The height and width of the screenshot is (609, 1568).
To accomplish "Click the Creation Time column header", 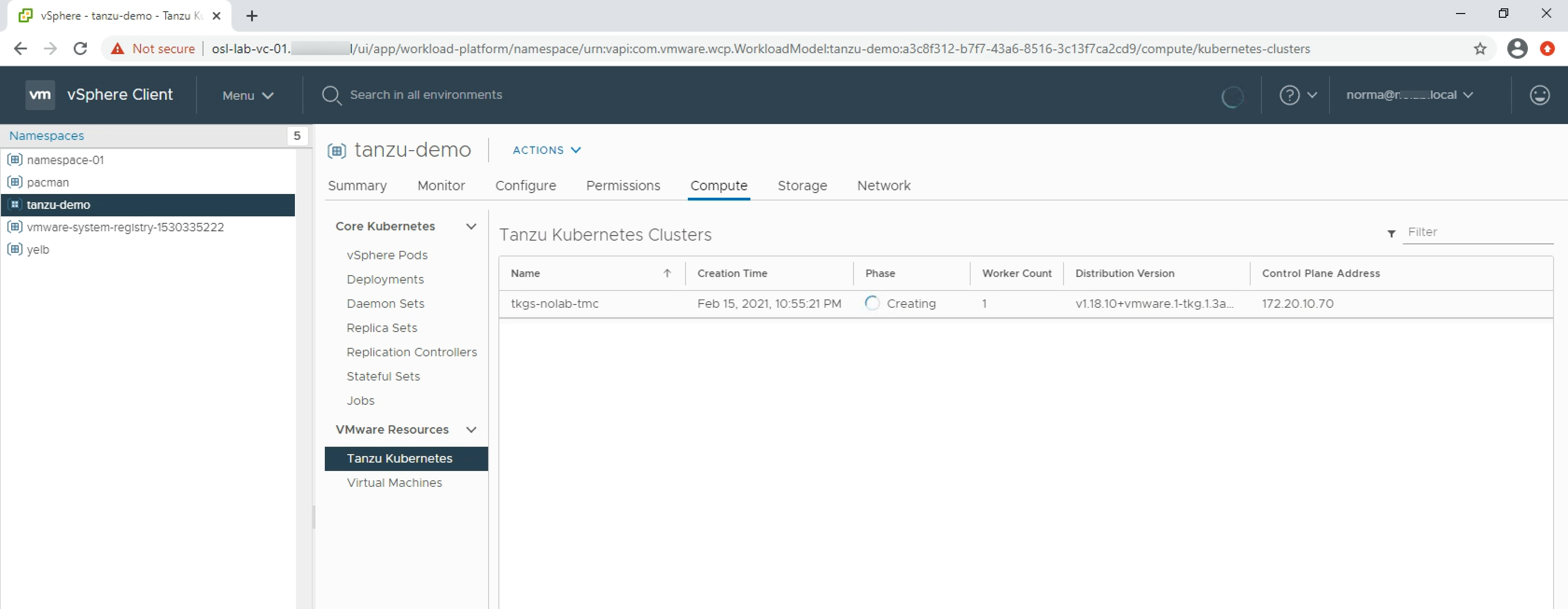I will pyautogui.click(x=732, y=273).
